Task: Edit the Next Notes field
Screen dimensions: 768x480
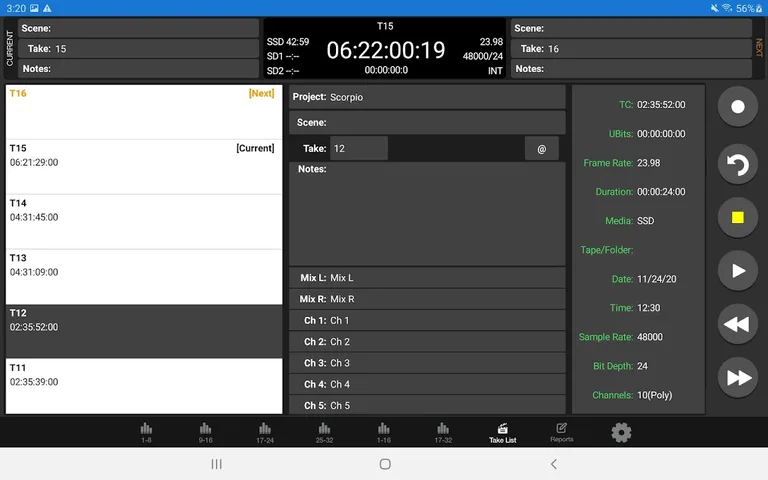Action: (x=631, y=69)
